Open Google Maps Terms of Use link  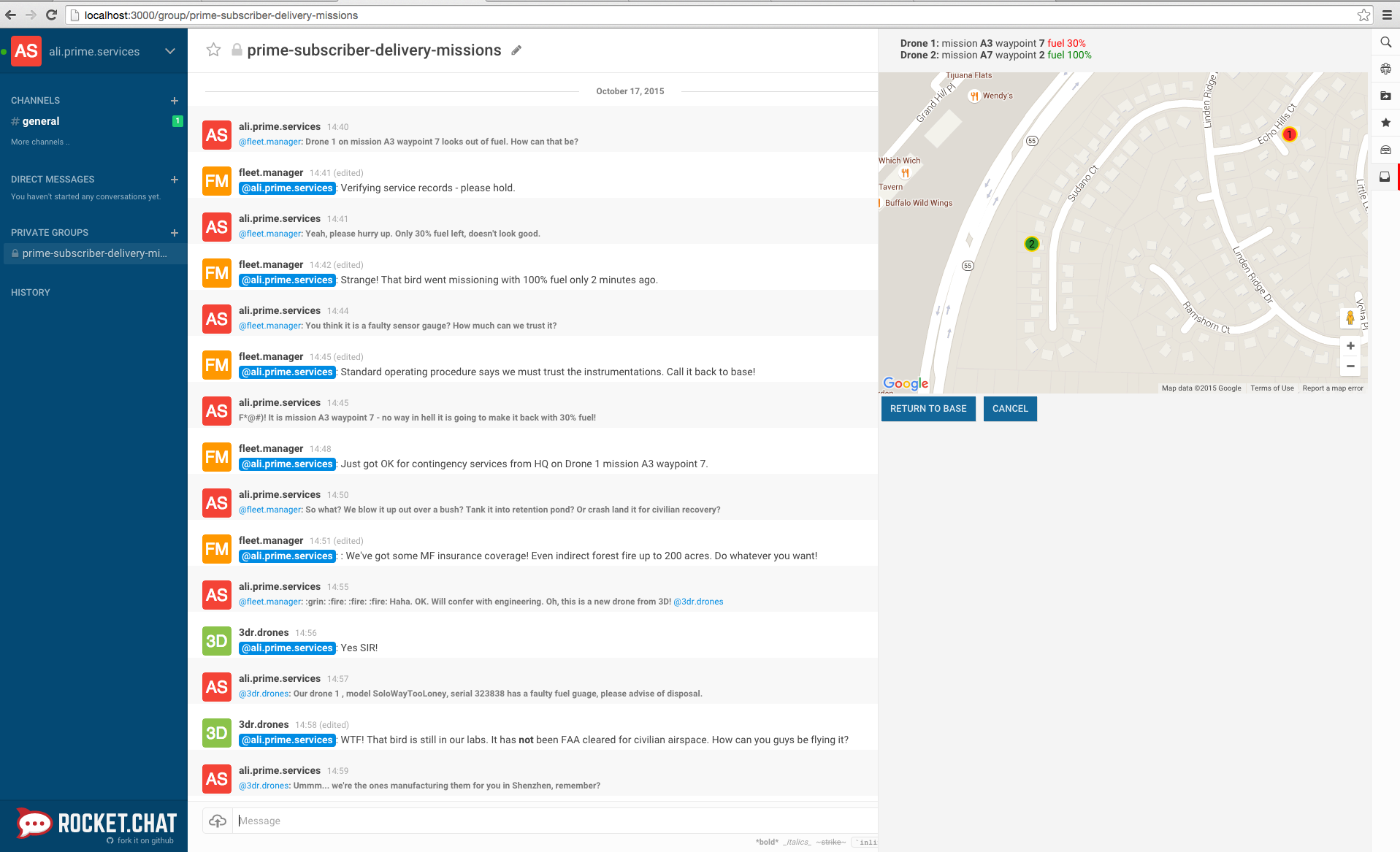pos(1272,388)
